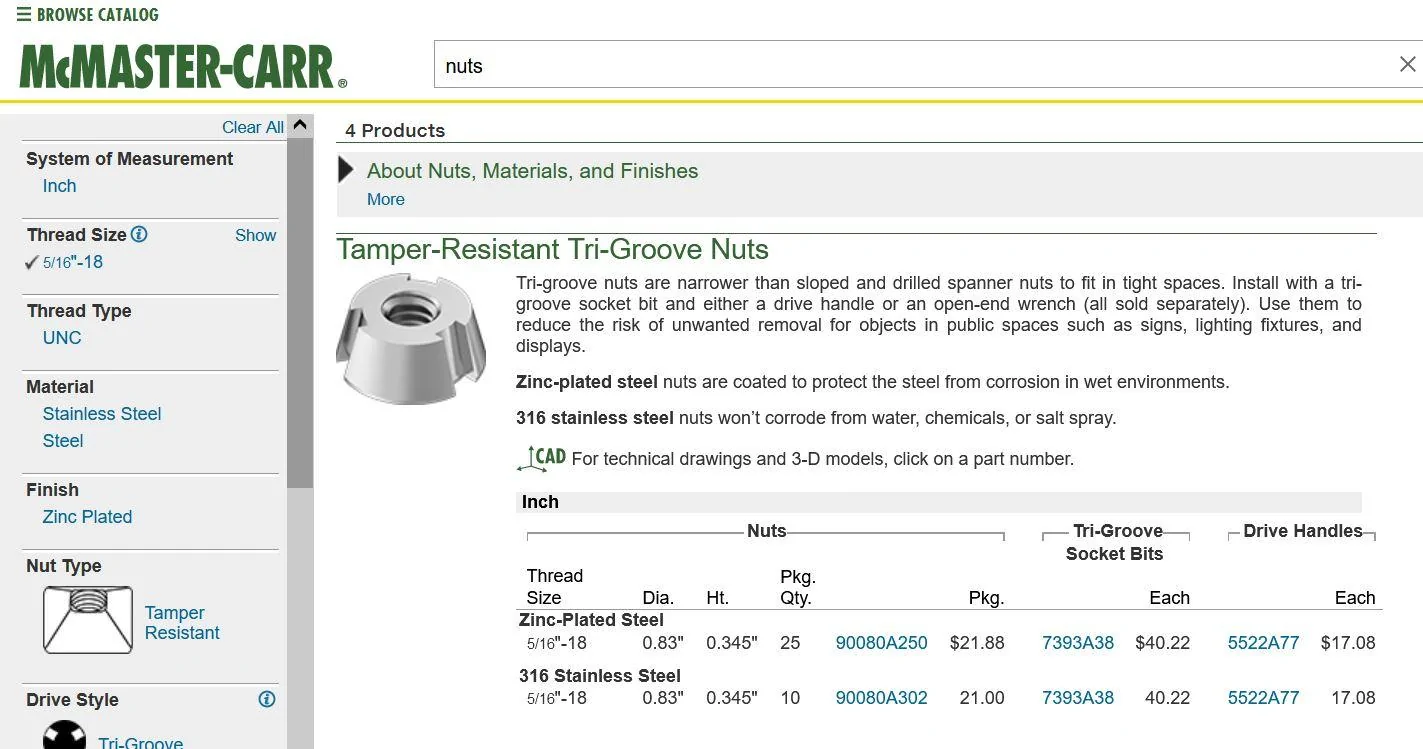Select the Tamper Resistant nut type label
This screenshot has height=749, width=1423.
pos(182,623)
